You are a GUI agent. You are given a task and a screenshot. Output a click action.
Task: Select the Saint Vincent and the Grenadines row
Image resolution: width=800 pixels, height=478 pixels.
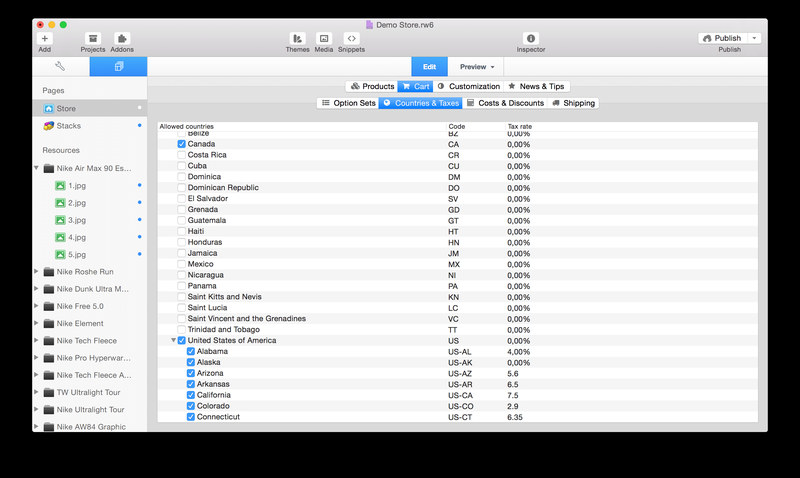pos(458,318)
